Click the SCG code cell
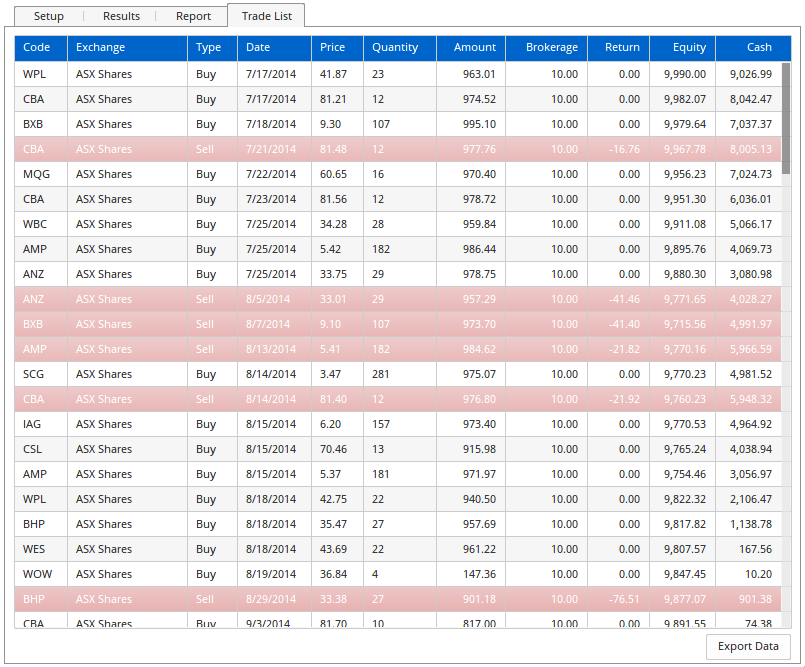 click(41, 374)
